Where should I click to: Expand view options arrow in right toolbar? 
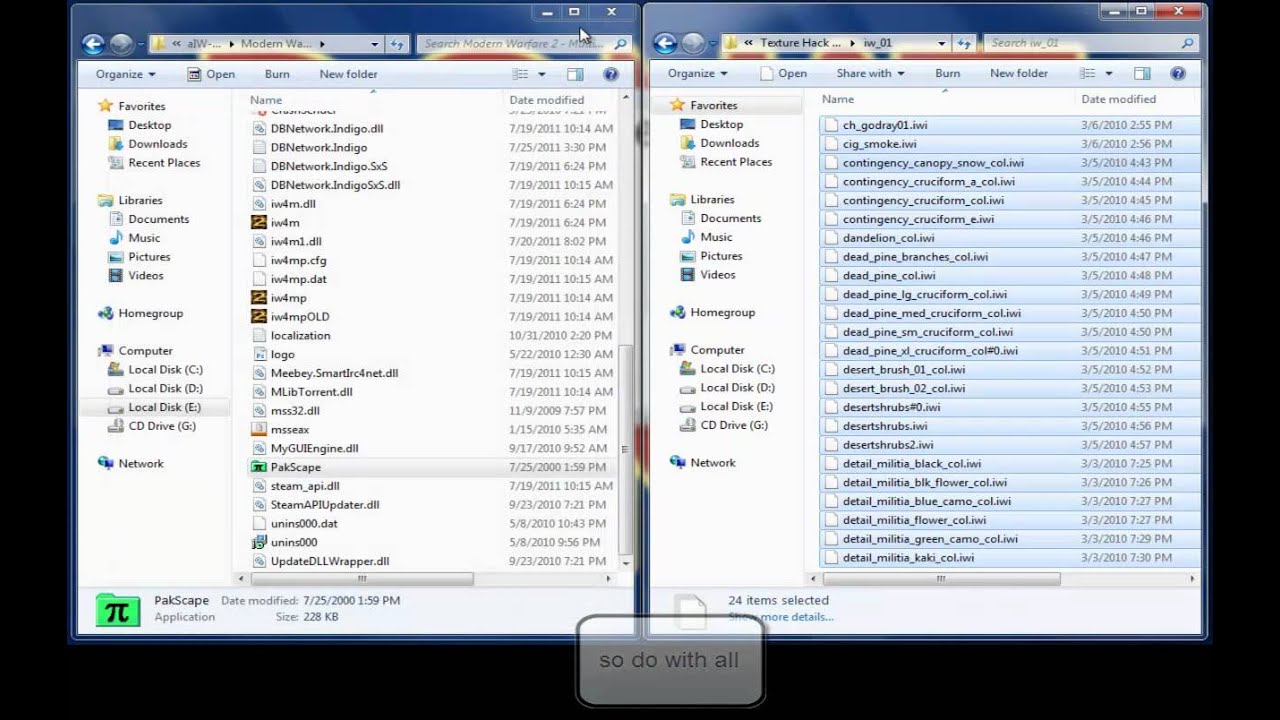pyautogui.click(x=1109, y=73)
